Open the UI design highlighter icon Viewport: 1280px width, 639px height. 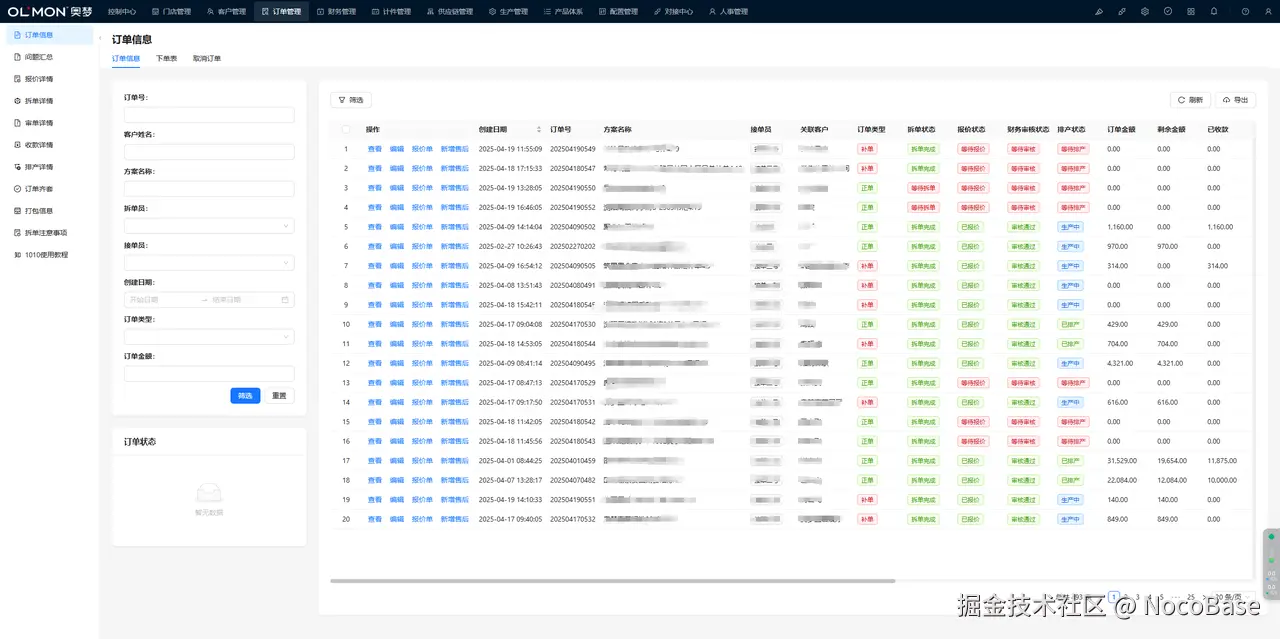[1099, 11]
